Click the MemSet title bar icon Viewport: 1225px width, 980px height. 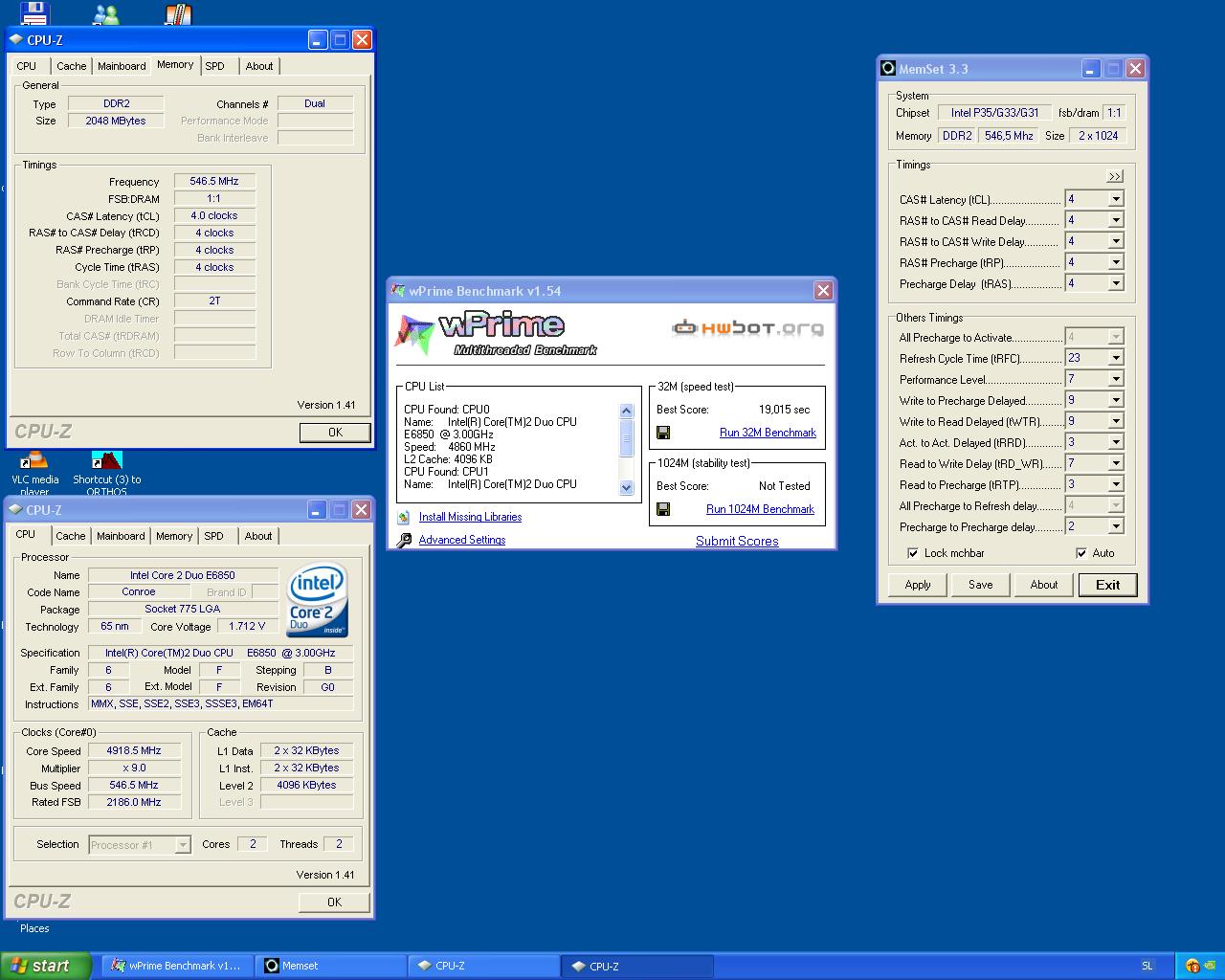click(x=888, y=69)
